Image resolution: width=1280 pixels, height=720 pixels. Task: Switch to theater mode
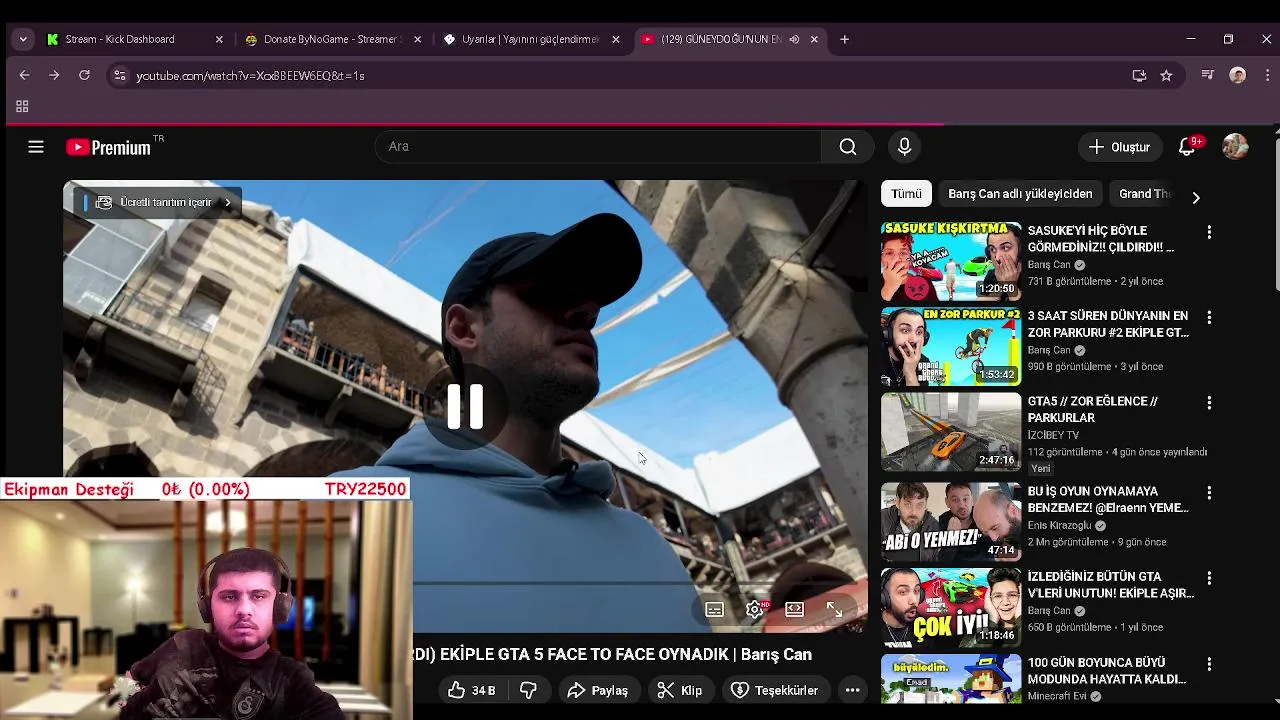[794, 609]
